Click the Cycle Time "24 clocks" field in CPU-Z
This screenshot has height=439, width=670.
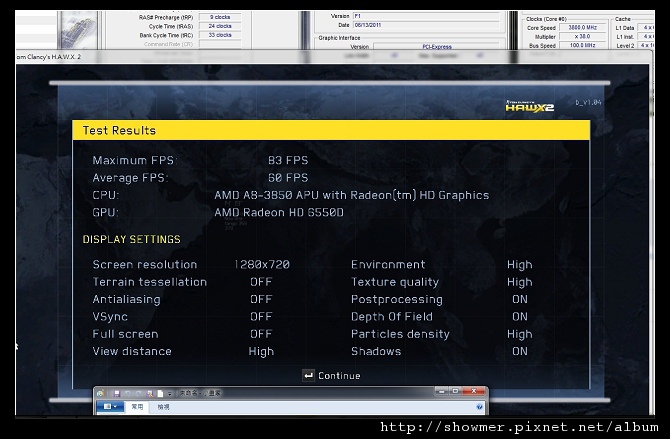pos(220,26)
